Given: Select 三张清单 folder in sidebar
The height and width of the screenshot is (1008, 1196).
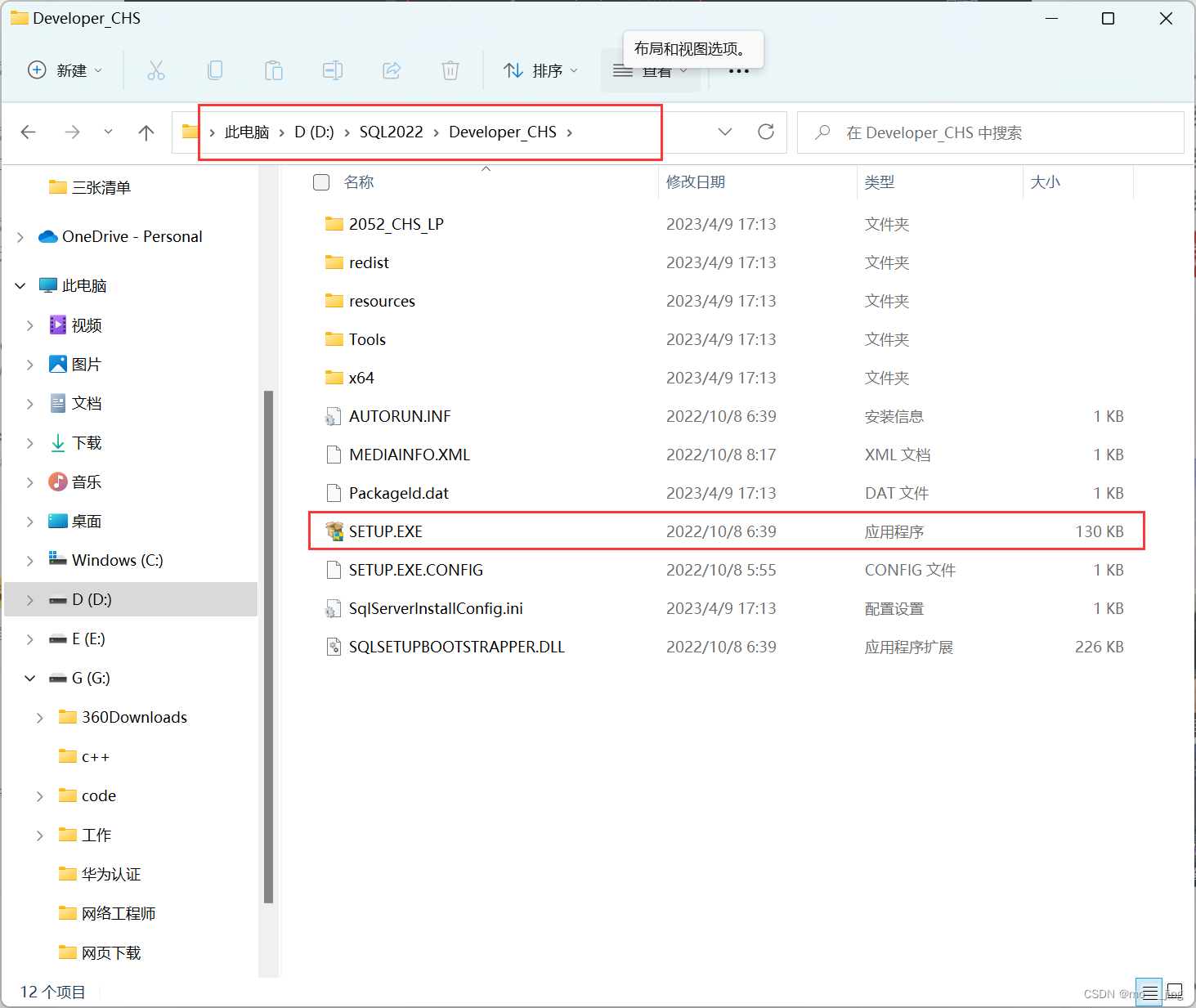Looking at the screenshot, I should coord(131,188).
